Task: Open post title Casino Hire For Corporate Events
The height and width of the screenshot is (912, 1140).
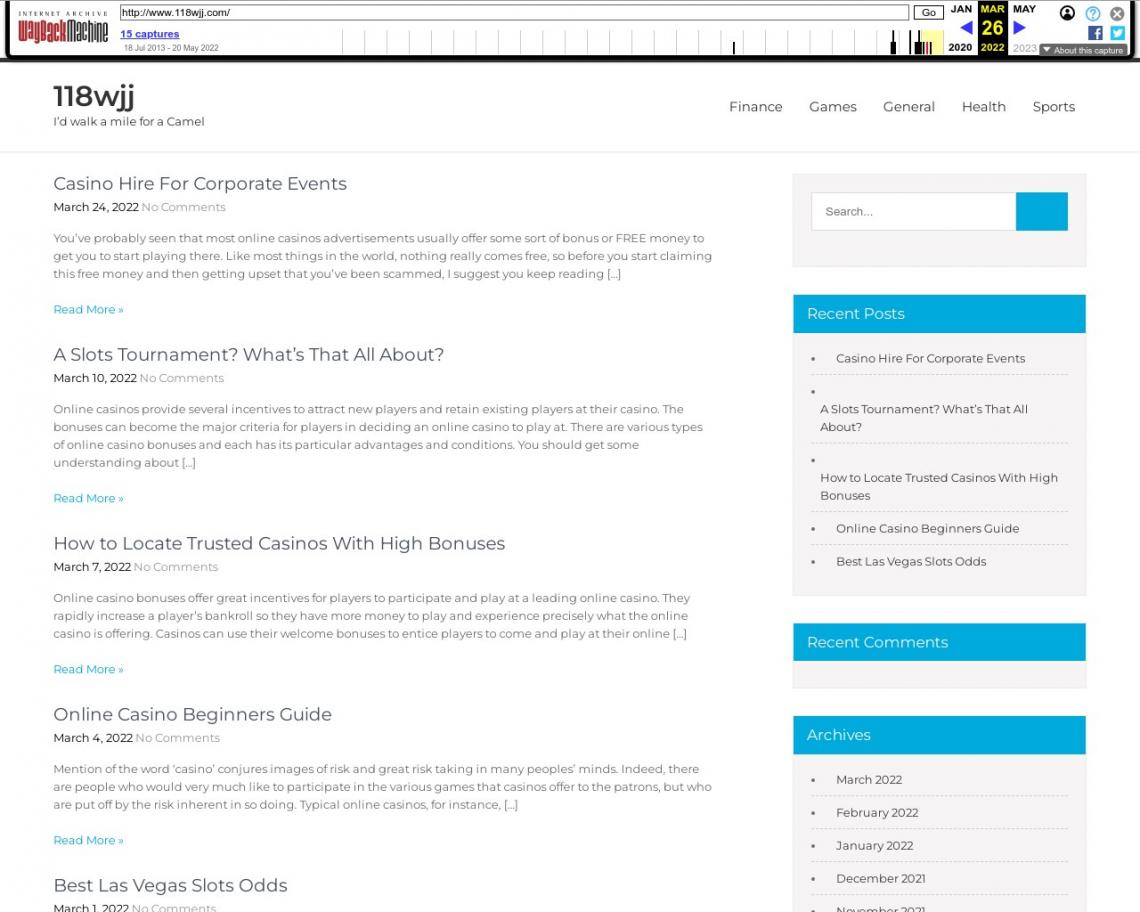Action: (200, 184)
